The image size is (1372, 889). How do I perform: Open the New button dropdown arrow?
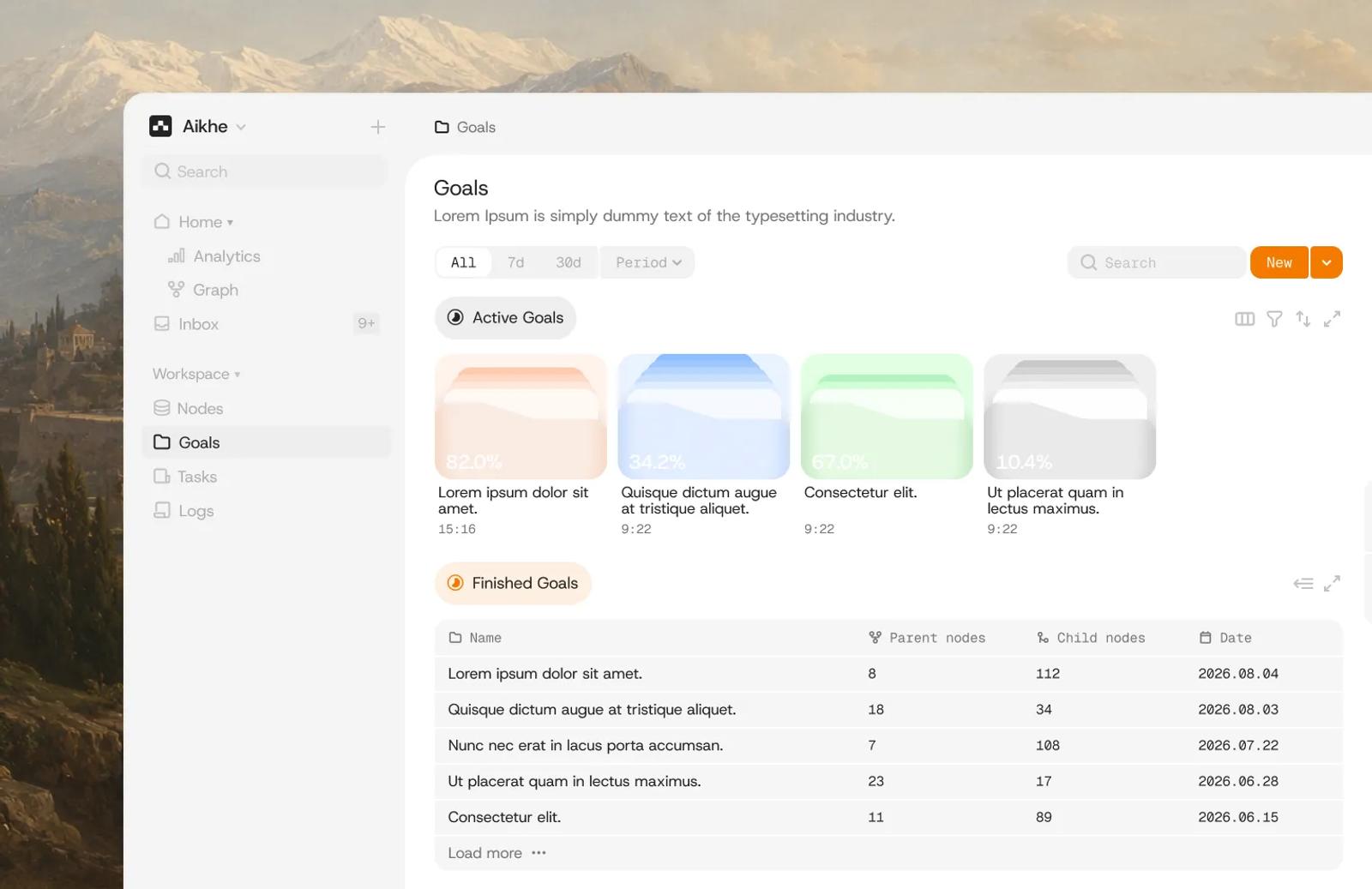[x=1327, y=262]
